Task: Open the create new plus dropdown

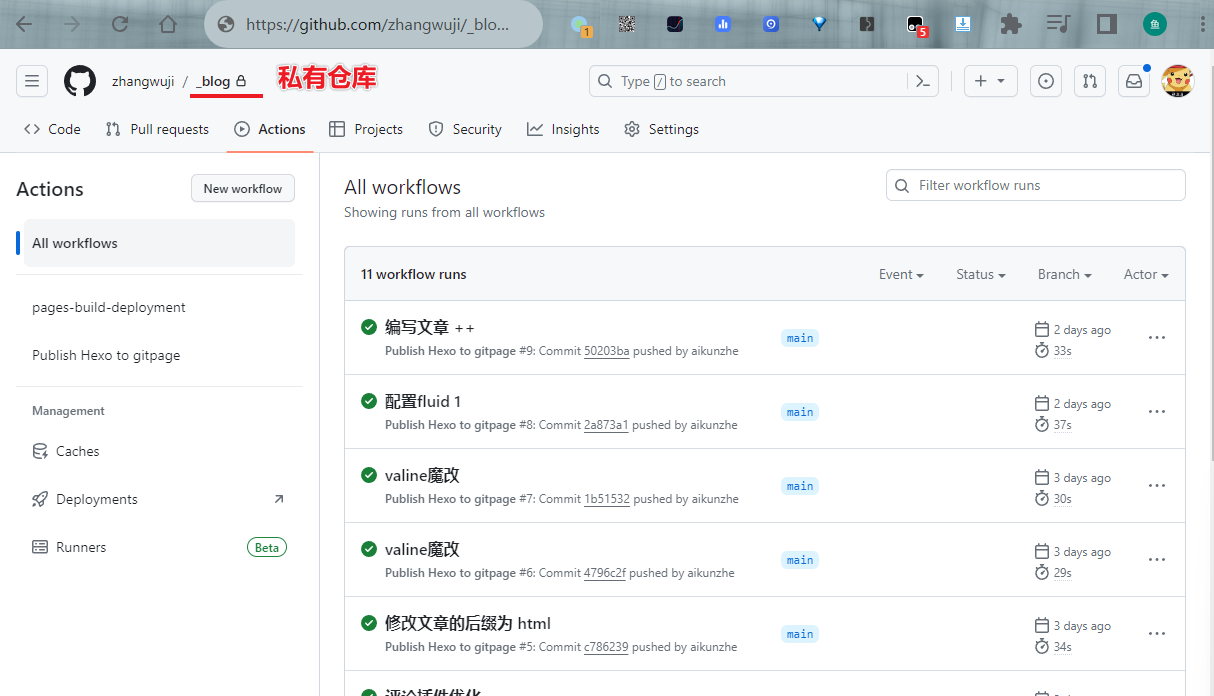Action: (x=990, y=81)
